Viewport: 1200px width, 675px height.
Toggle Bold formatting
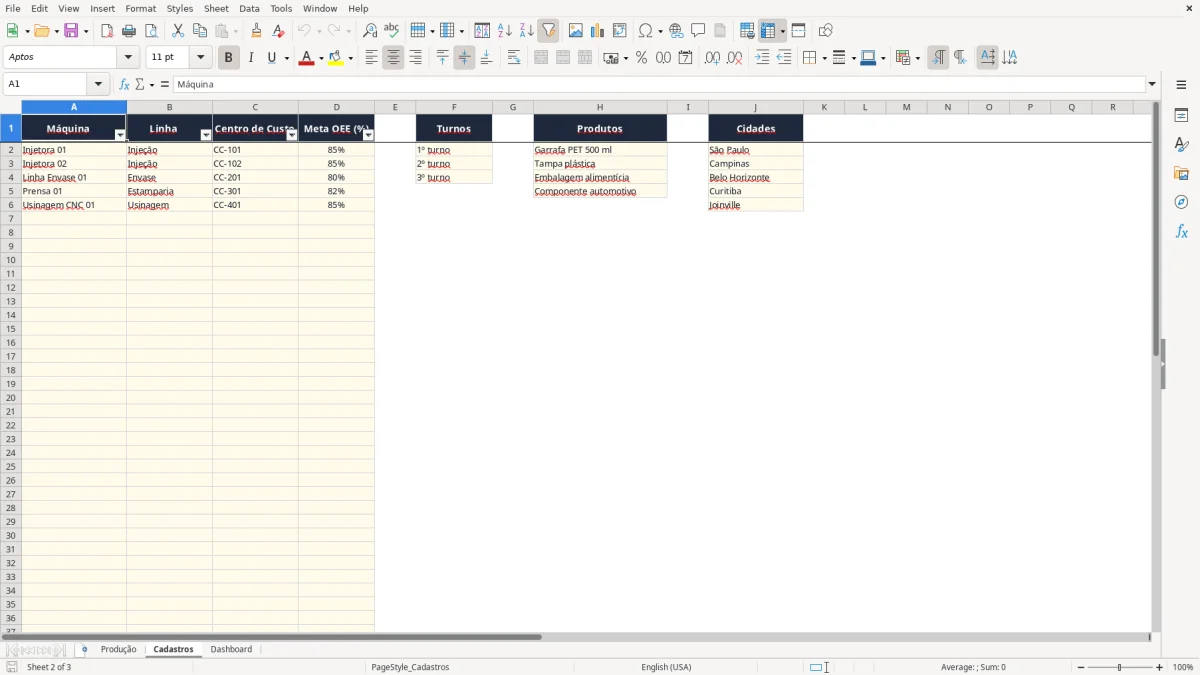(x=229, y=58)
